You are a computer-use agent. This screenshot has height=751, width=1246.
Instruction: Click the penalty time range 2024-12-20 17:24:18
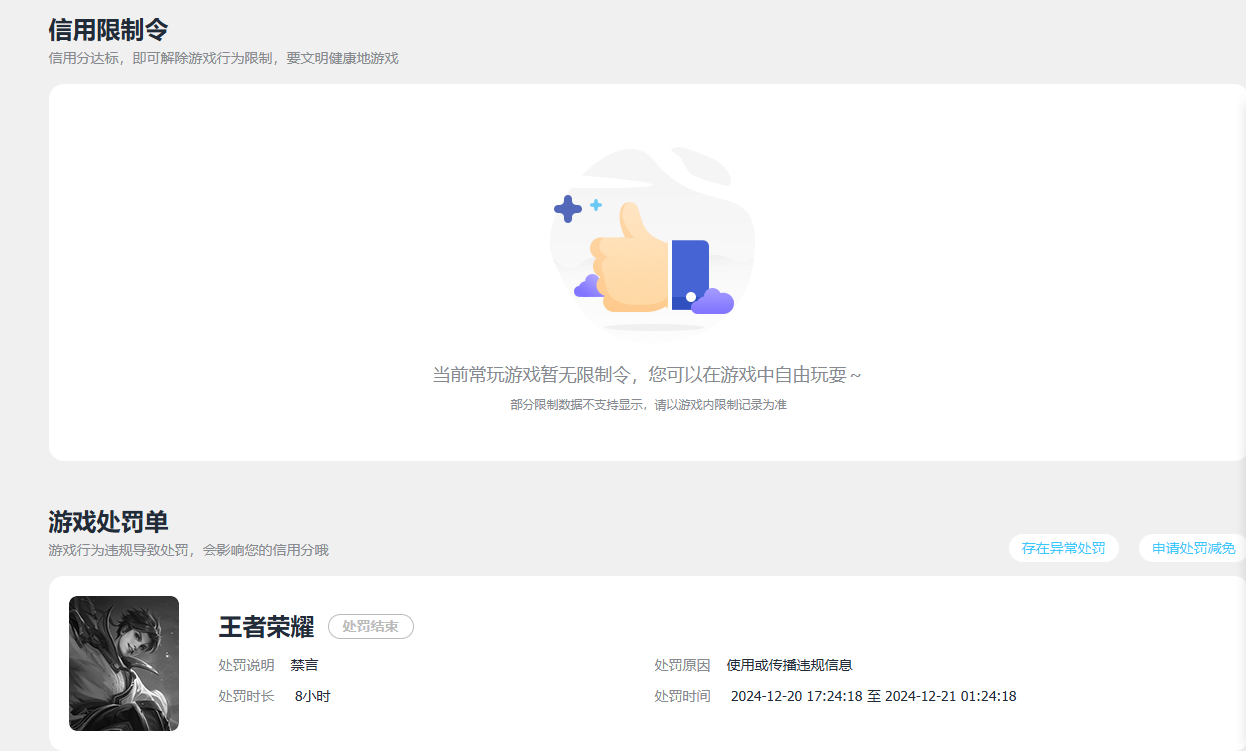pos(873,696)
